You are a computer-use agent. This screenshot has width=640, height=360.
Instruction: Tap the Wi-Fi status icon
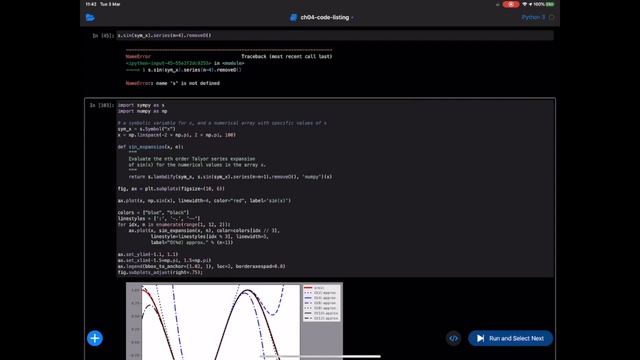(x=524, y=4)
